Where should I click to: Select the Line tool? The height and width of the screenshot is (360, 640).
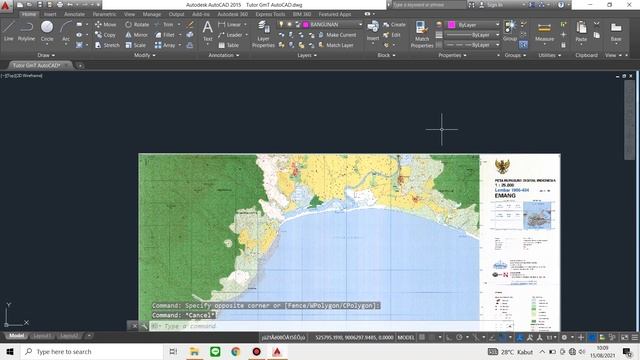coord(9,31)
